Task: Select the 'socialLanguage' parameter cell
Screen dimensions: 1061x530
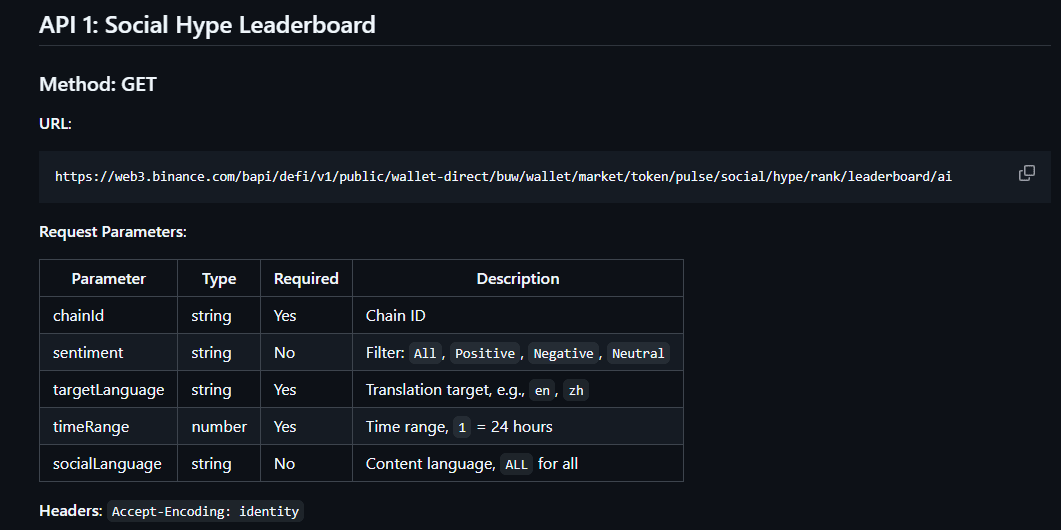Action: (x=107, y=464)
